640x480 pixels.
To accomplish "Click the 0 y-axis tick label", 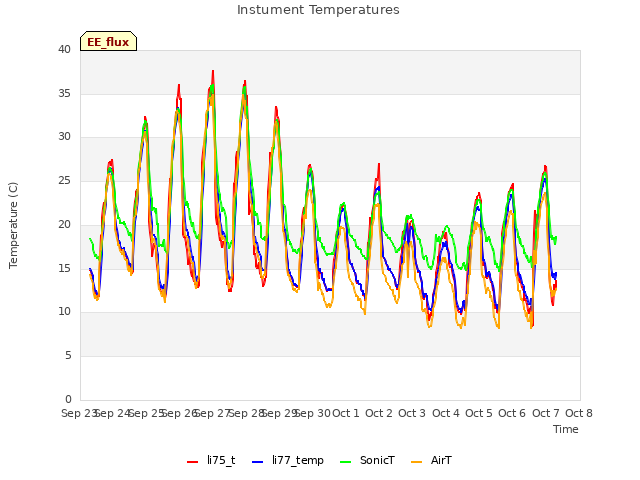I will 68,399.
